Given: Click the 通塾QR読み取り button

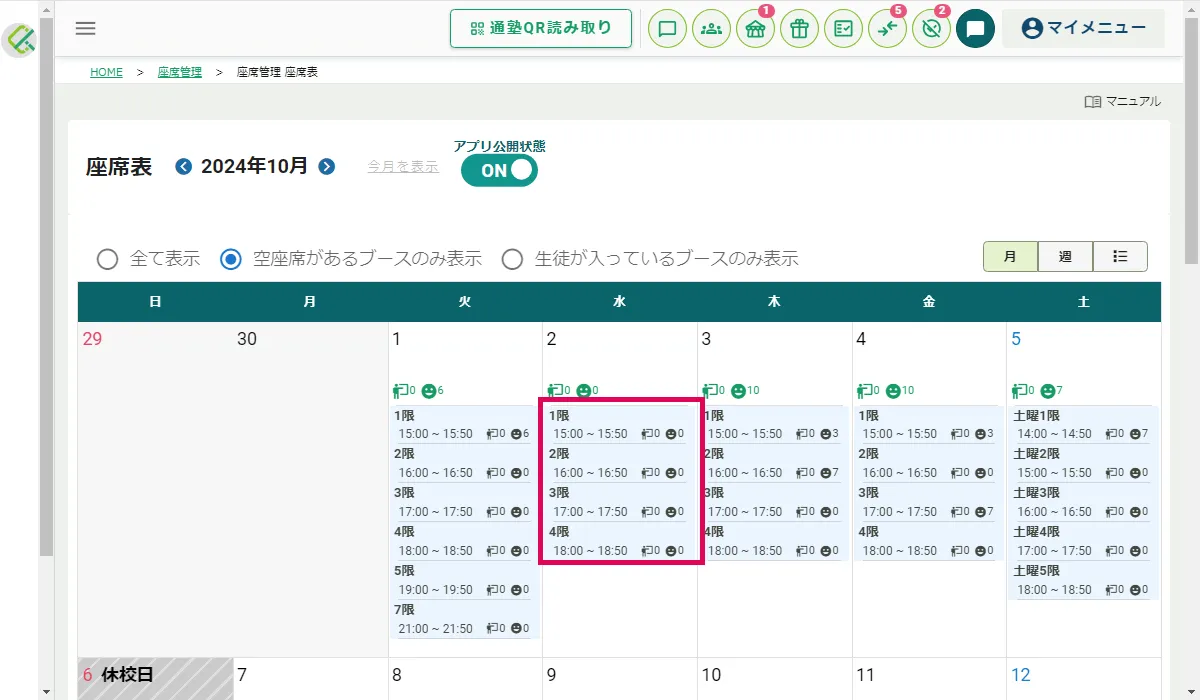Looking at the screenshot, I should point(541,29).
